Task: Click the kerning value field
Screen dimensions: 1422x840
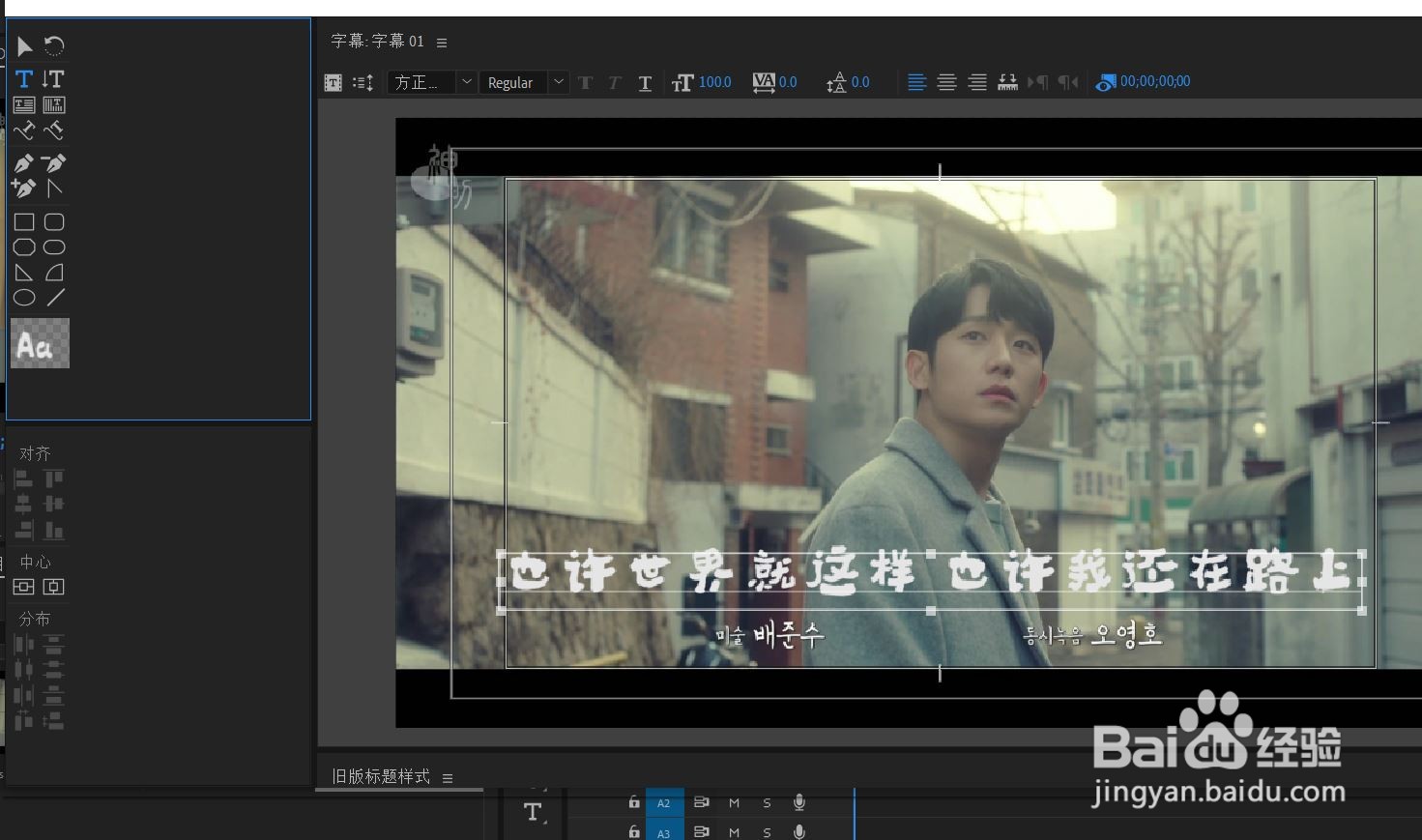Action: click(x=788, y=82)
